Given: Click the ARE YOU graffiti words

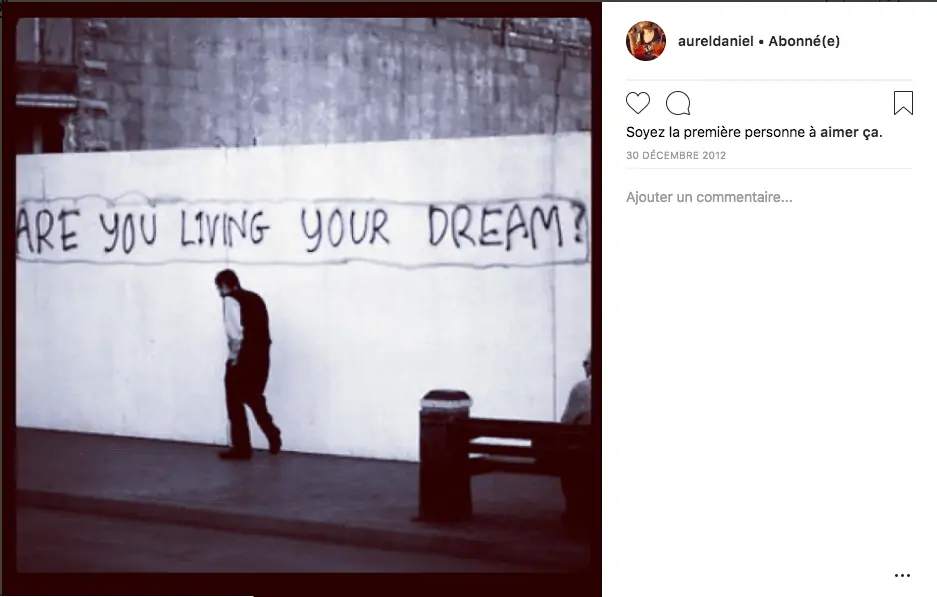Looking at the screenshot, I should (x=88, y=229).
